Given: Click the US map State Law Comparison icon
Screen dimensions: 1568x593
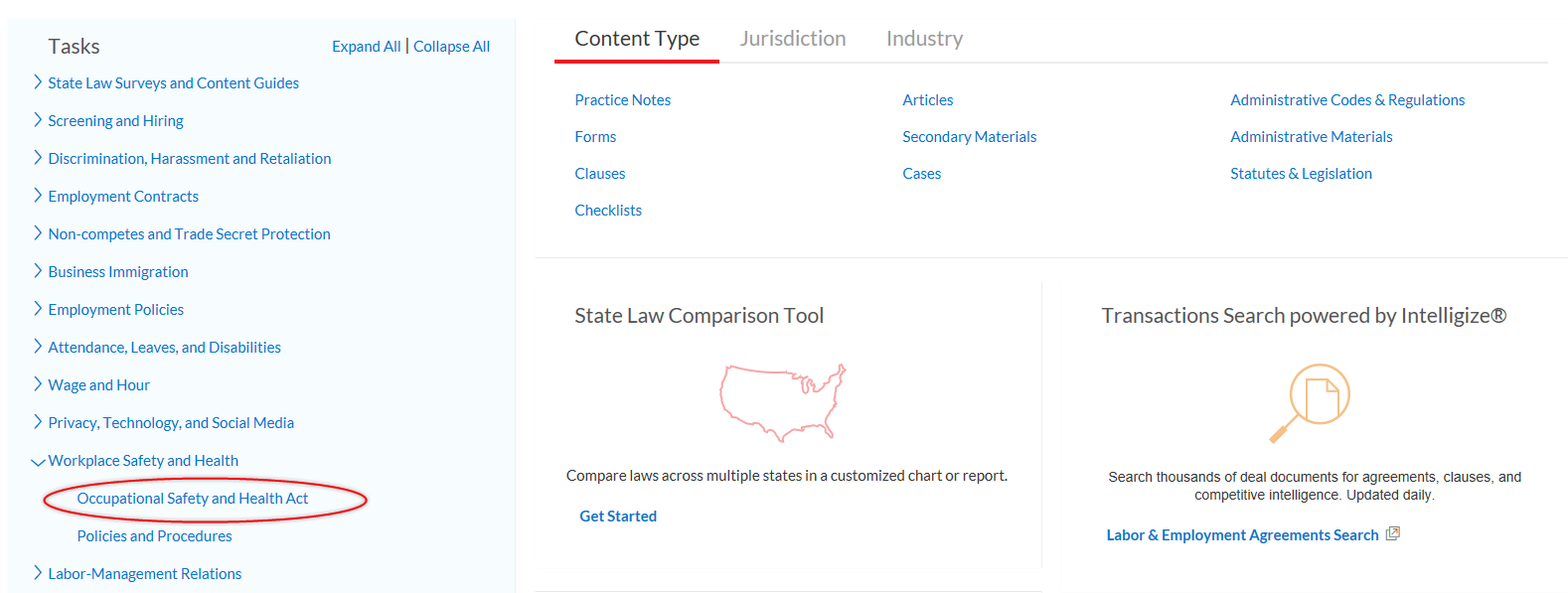Looking at the screenshot, I should coord(783,402).
